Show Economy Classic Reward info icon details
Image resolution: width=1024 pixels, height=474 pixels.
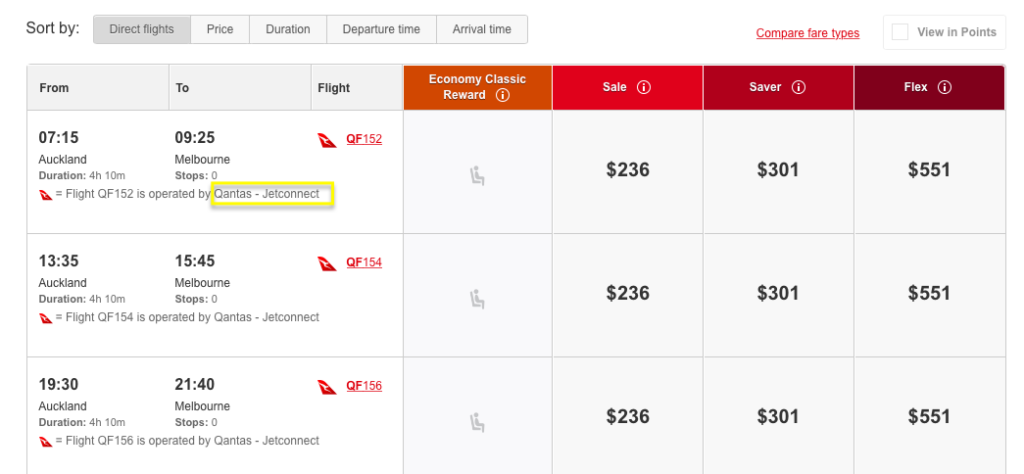(502, 95)
